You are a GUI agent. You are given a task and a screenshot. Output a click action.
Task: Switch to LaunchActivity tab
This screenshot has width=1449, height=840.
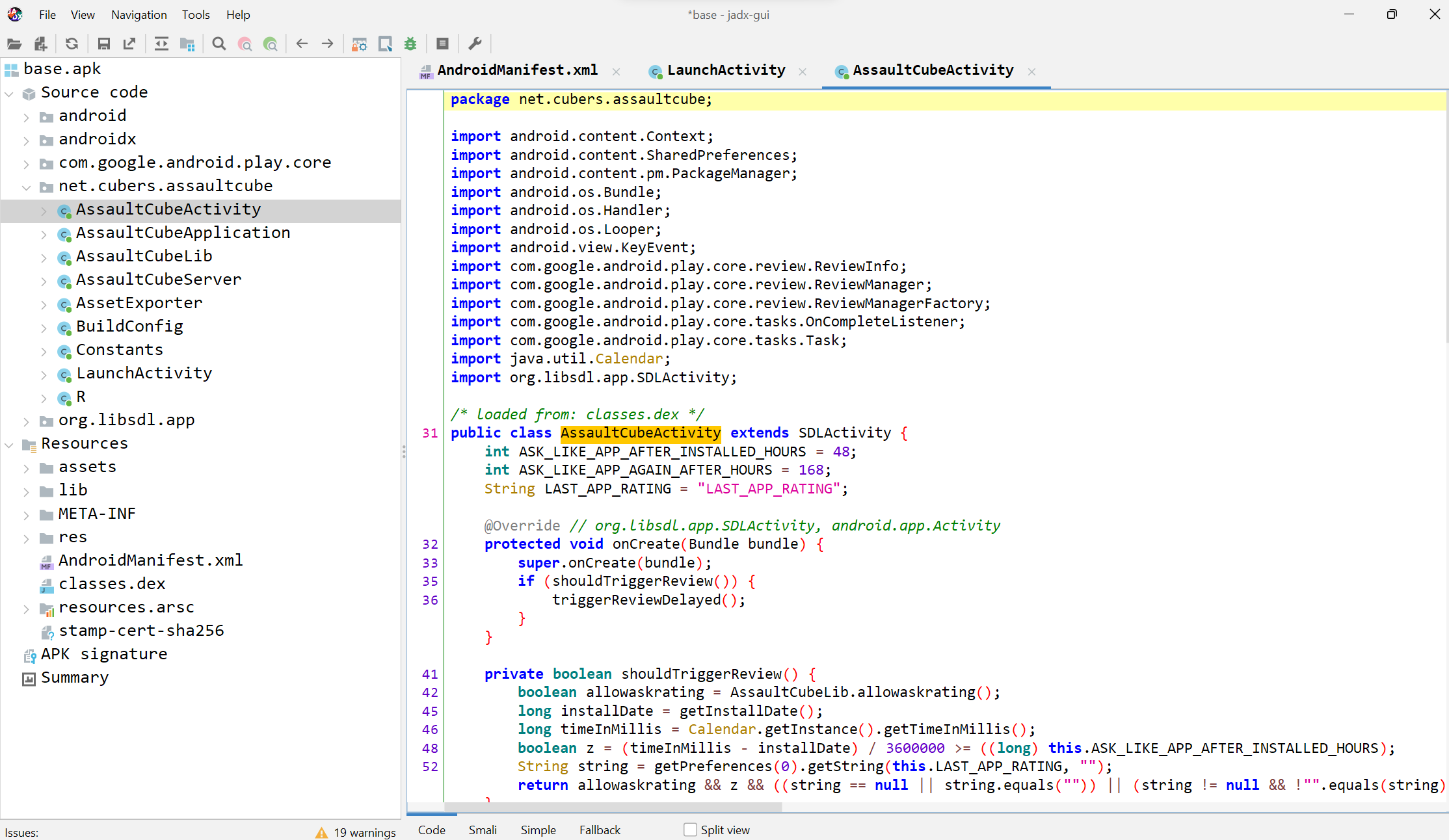pos(726,70)
